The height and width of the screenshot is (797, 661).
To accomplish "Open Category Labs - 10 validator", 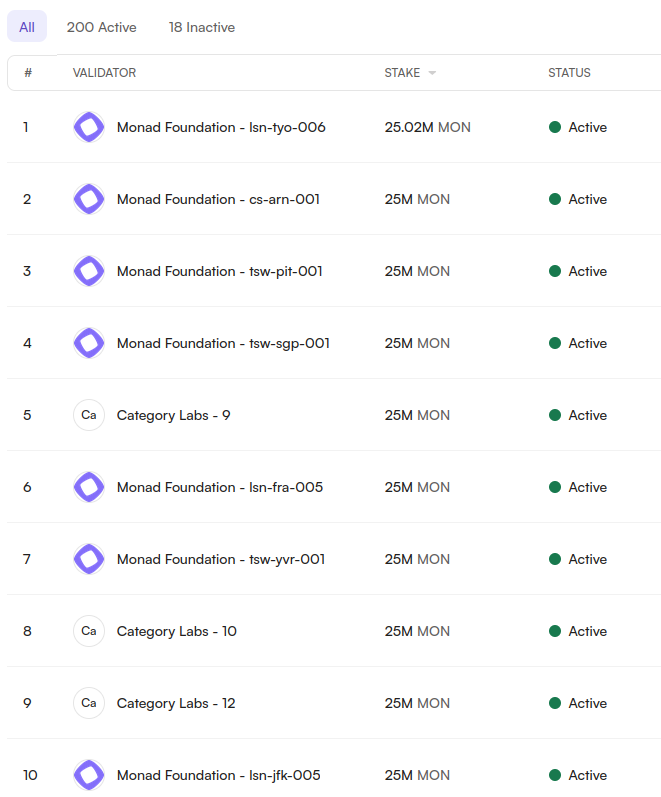I will pos(176,631).
